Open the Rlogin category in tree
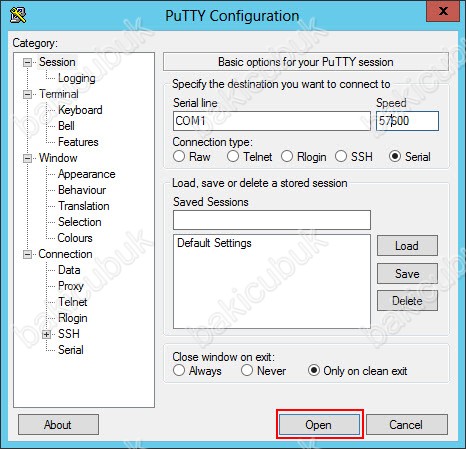Screen dimensions: 466x449 [x=73, y=318]
